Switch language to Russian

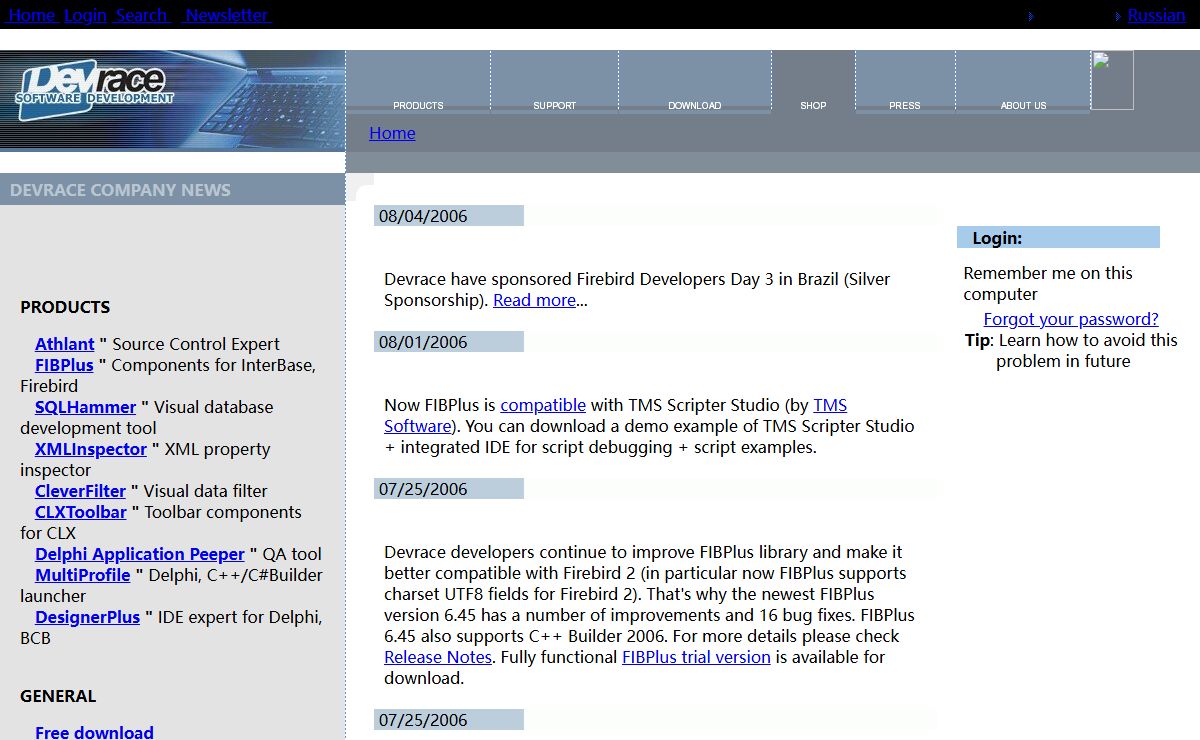coord(1156,15)
